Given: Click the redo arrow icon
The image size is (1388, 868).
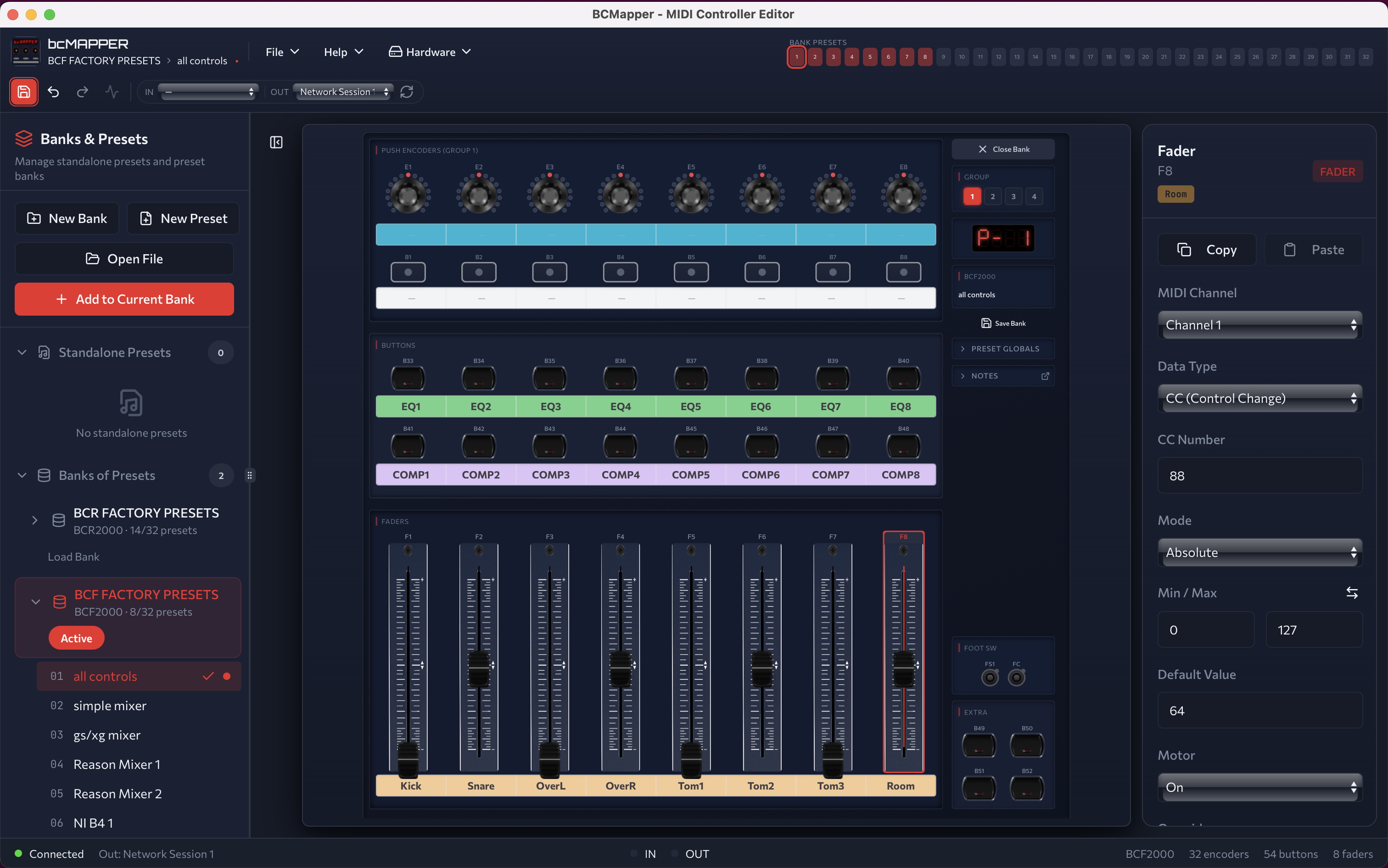Looking at the screenshot, I should (x=82, y=92).
